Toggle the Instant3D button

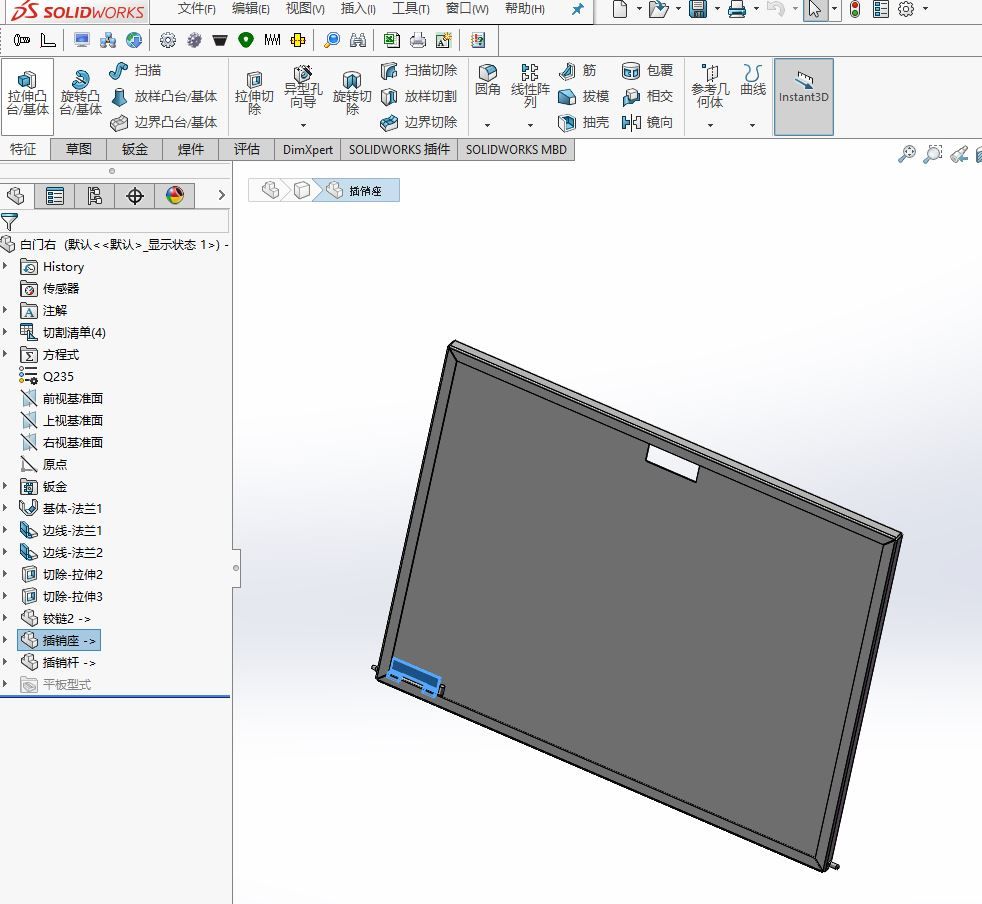(x=804, y=97)
